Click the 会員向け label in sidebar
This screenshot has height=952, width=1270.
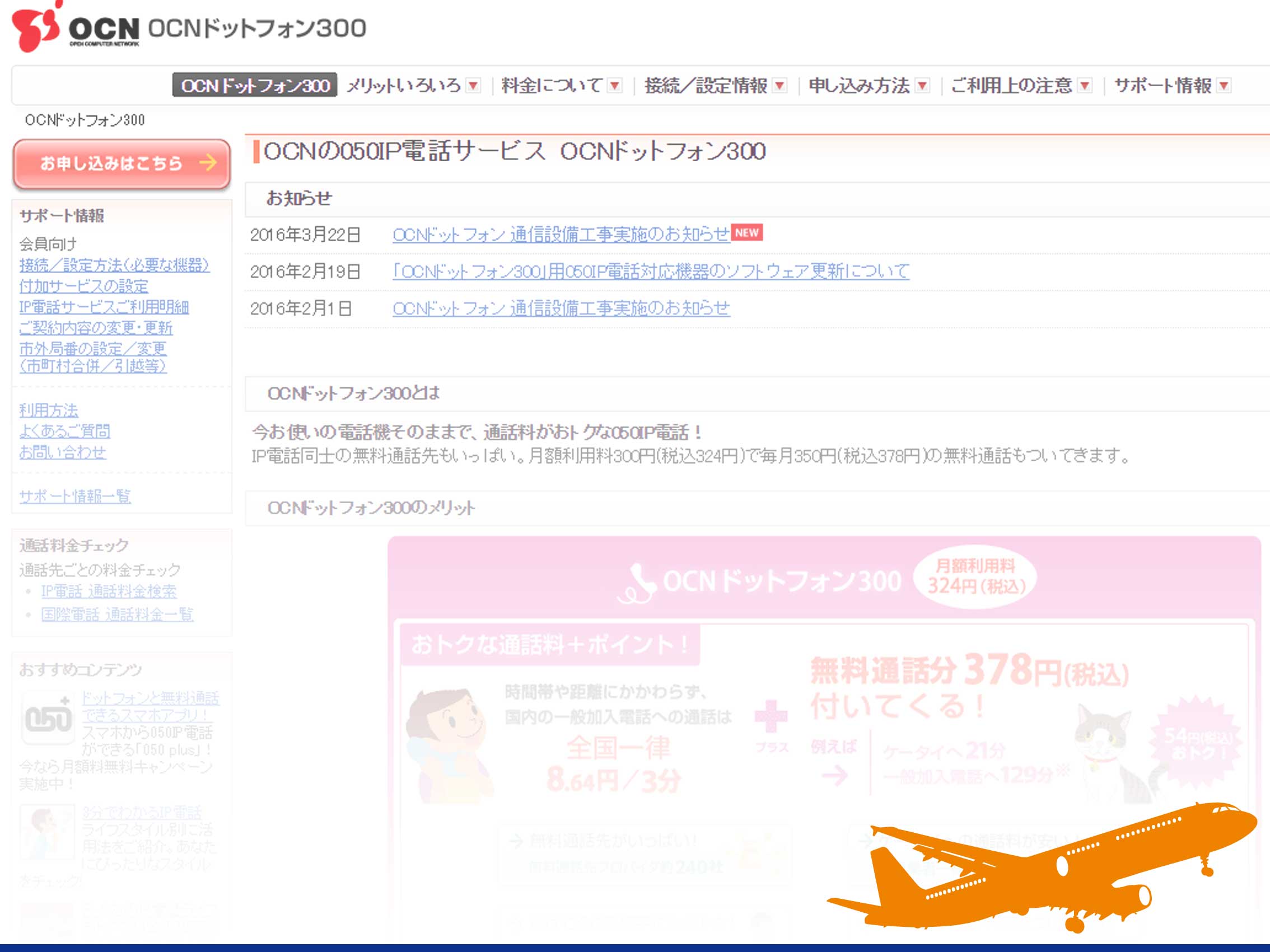[48, 244]
